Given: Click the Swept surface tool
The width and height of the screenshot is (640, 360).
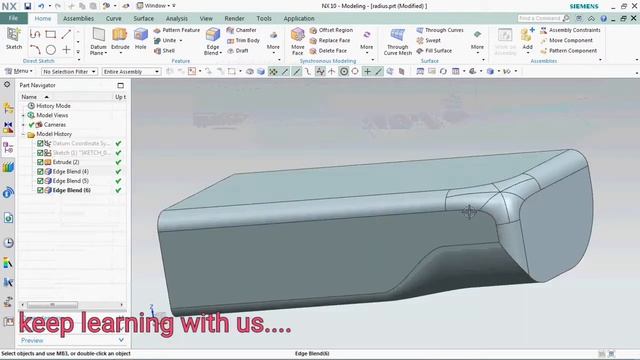Looking at the screenshot, I should coord(429,40).
